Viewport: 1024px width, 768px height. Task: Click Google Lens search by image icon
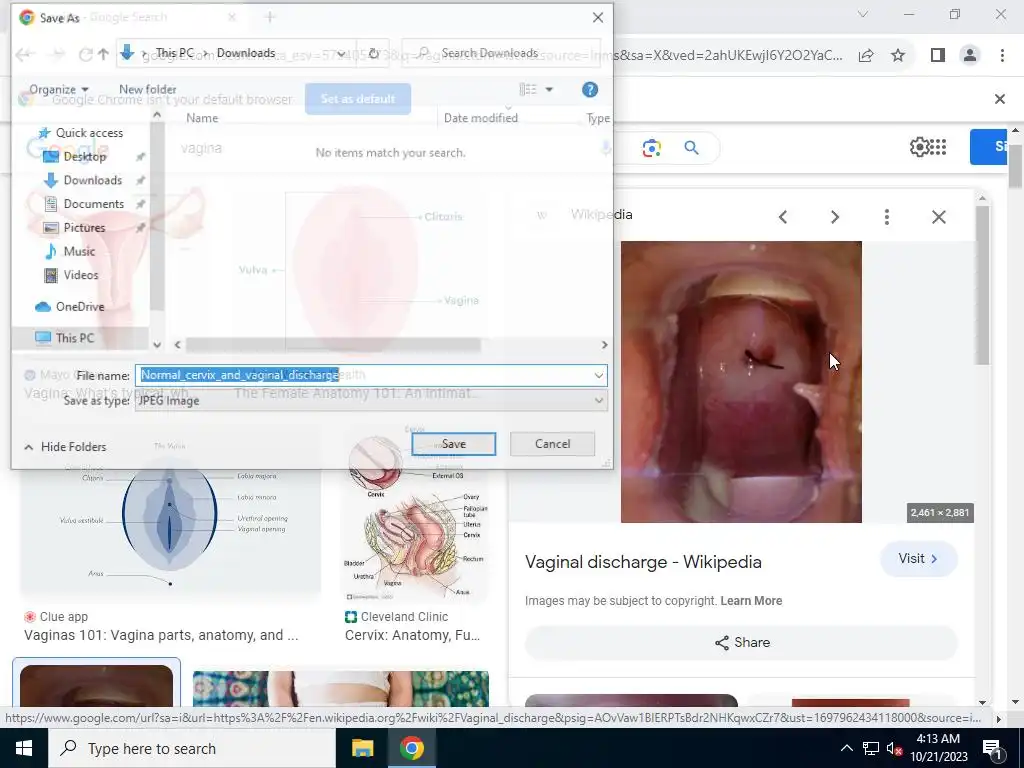pos(651,148)
